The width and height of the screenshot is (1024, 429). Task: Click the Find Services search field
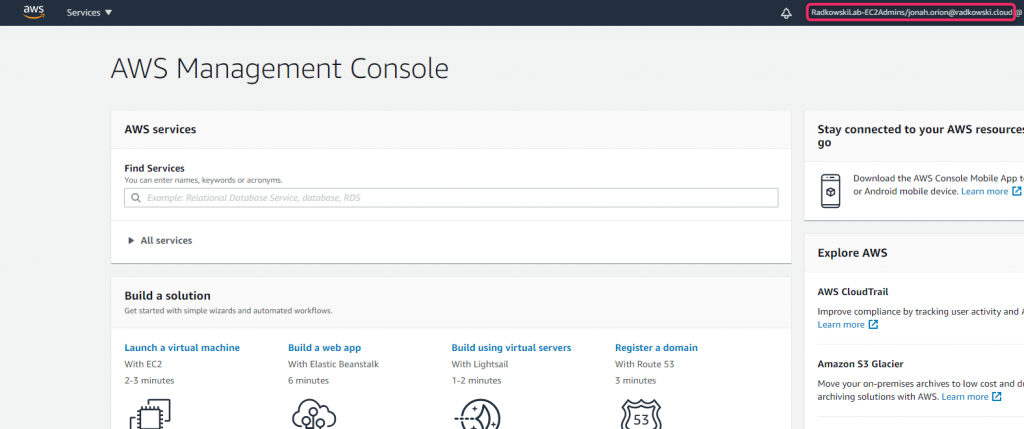point(451,198)
